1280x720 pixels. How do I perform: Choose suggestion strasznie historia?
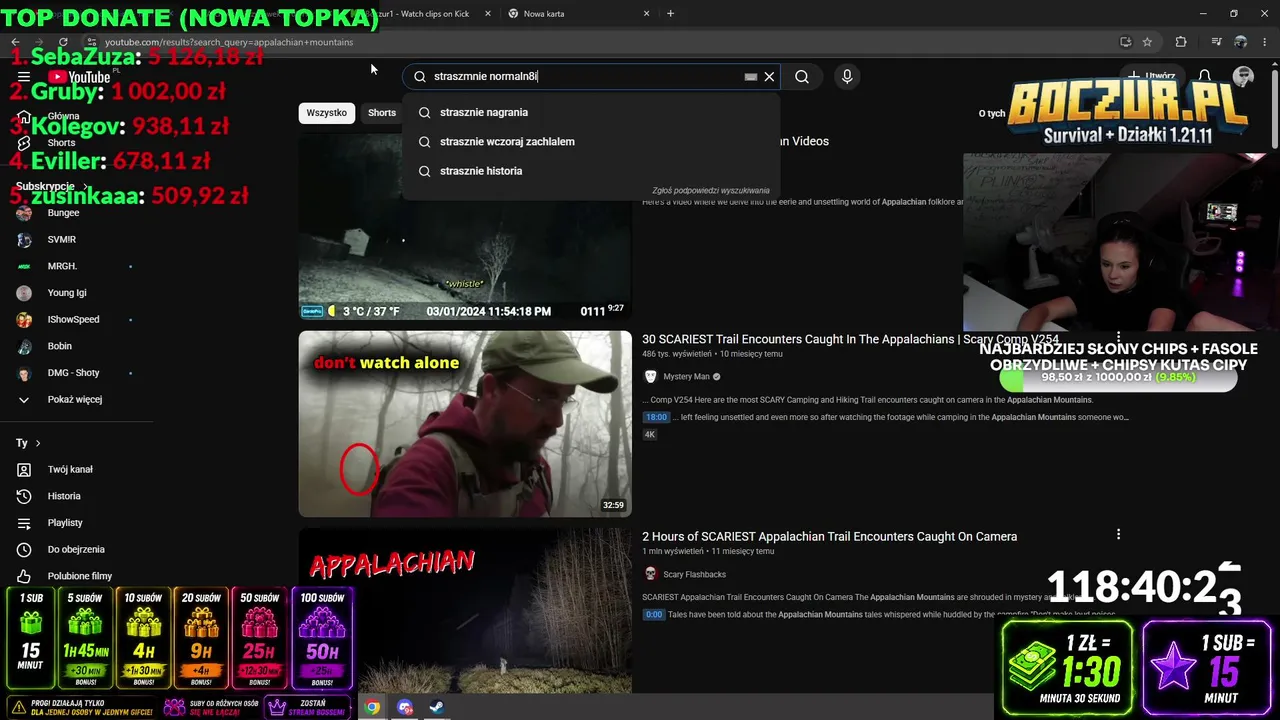point(591,171)
